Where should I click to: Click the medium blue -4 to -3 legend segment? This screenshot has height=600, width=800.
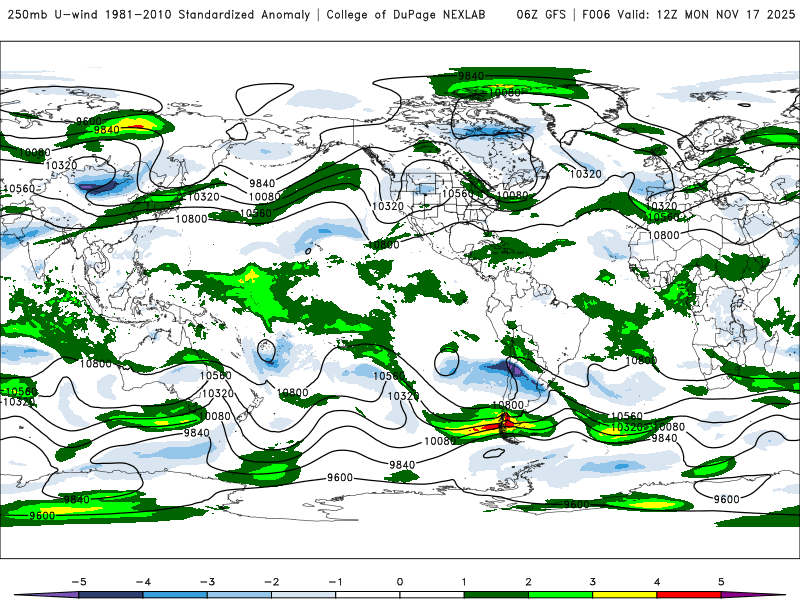(x=175, y=595)
